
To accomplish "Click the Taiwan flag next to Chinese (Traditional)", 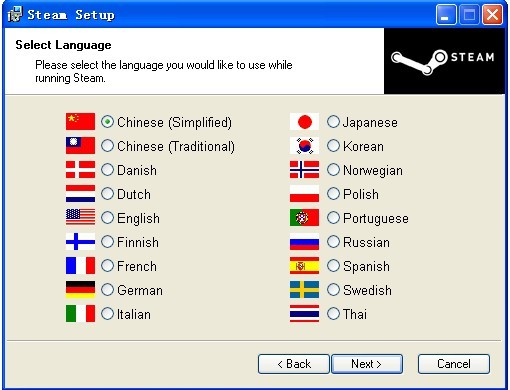I will pyautogui.click(x=80, y=146).
